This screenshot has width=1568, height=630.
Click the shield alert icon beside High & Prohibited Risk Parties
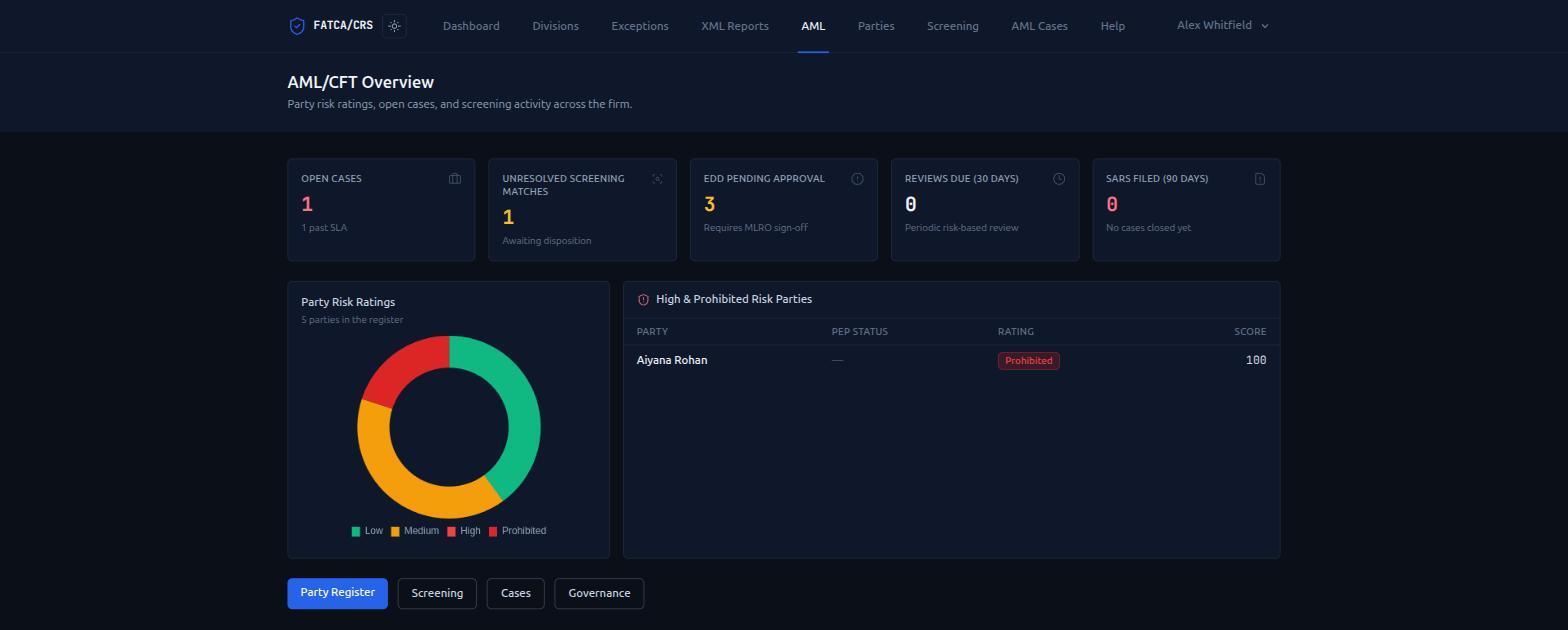coord(643,300)
